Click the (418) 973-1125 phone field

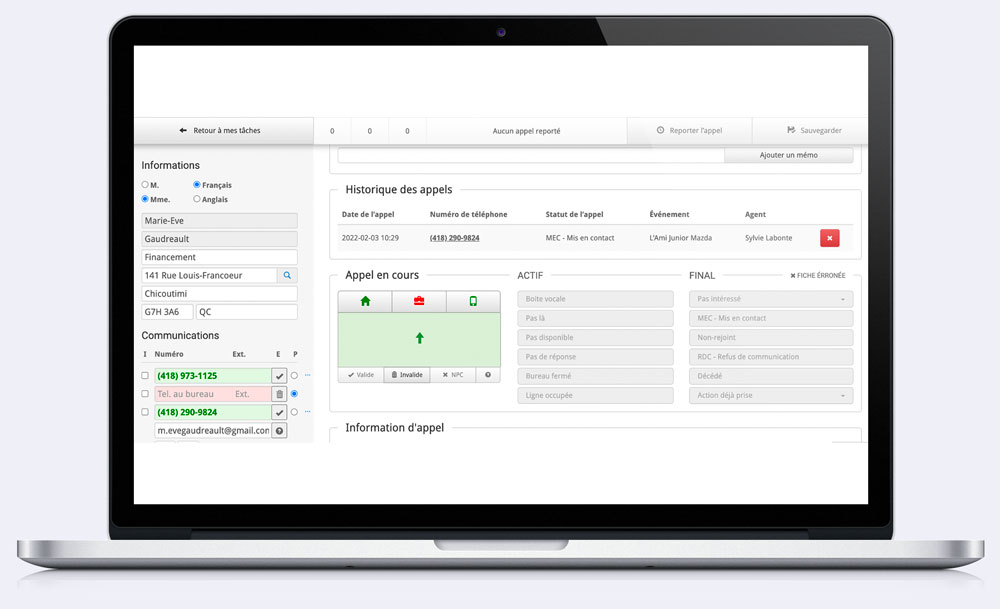[212, 376]
